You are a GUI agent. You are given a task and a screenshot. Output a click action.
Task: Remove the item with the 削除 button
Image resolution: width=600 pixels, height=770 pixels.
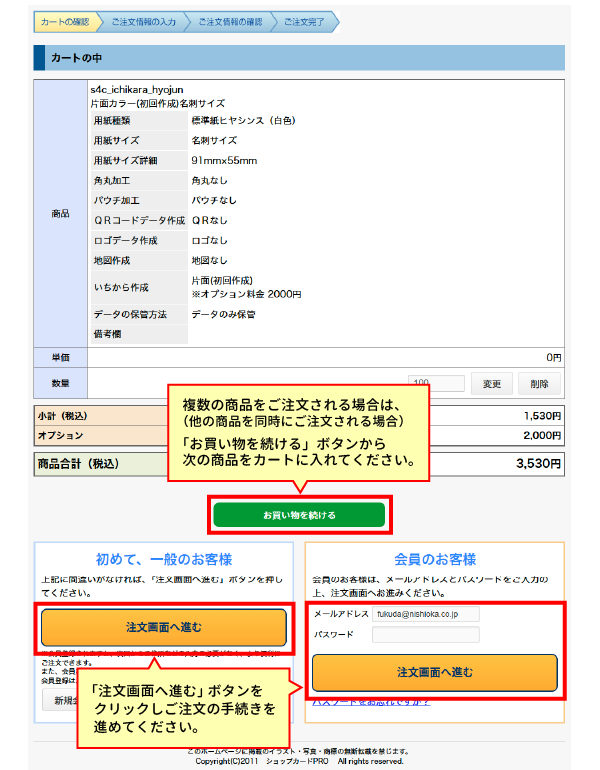(x=539, y=384)
